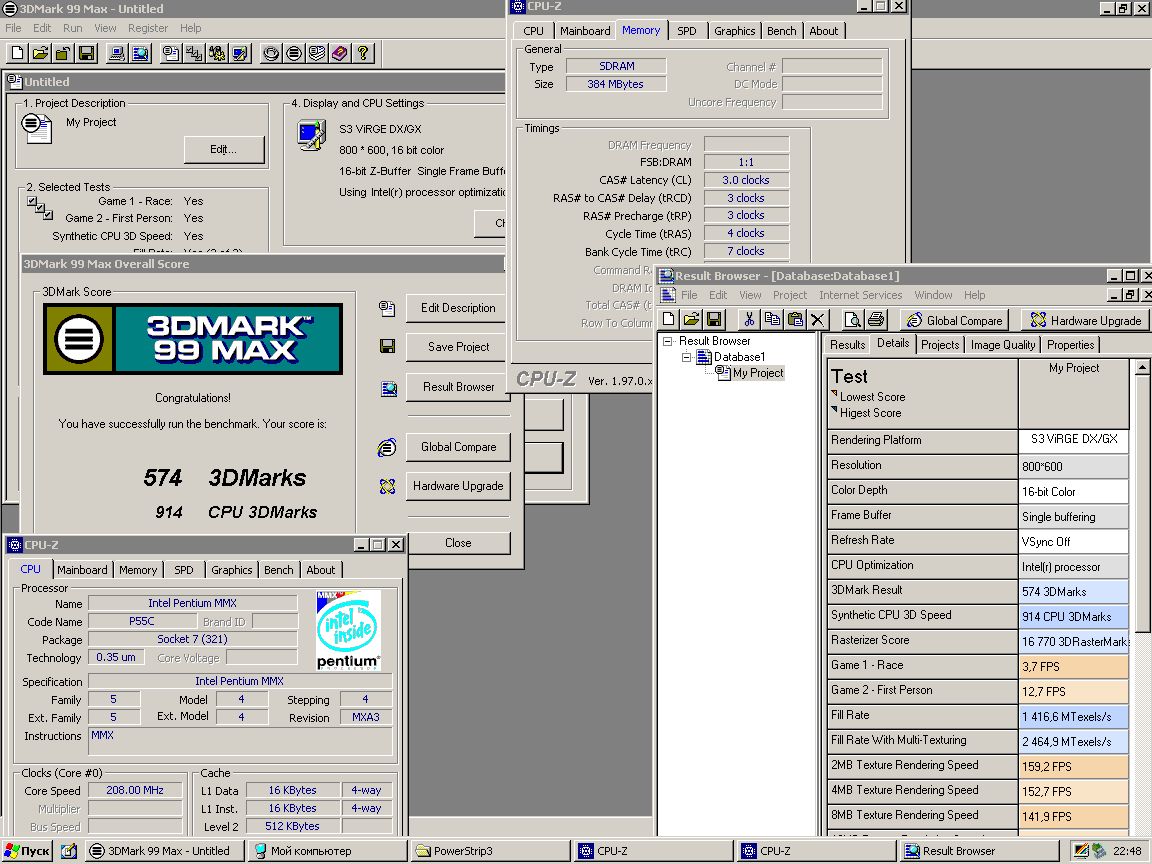The height and width of the screenshot is (864, 1152).
Task: Switch to the Properties tab in Result Browser
Action: pyautogui.click(x=1070, y=345)
